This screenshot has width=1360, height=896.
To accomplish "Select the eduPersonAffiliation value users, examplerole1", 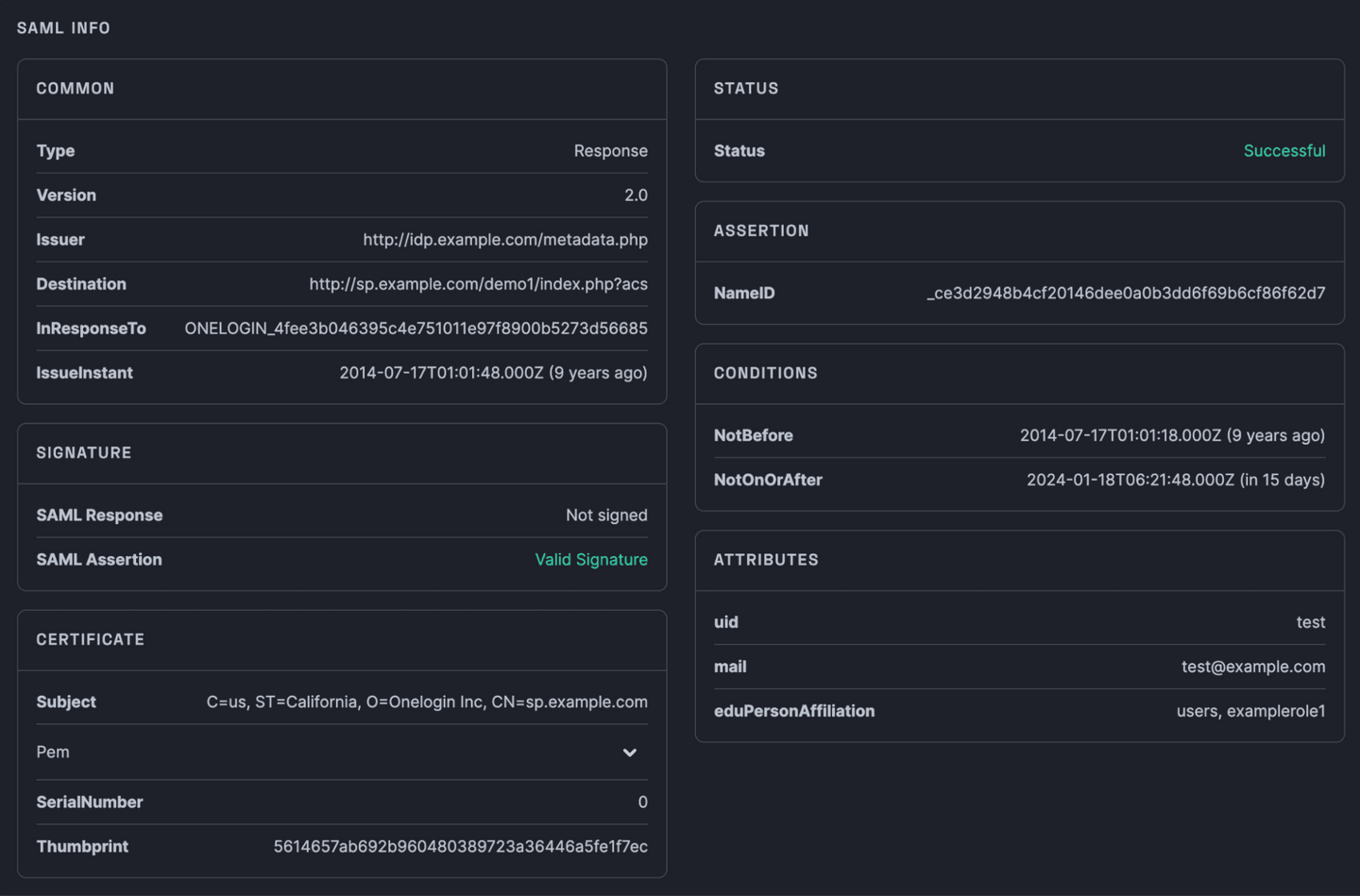I will [x=1250, y=711].
